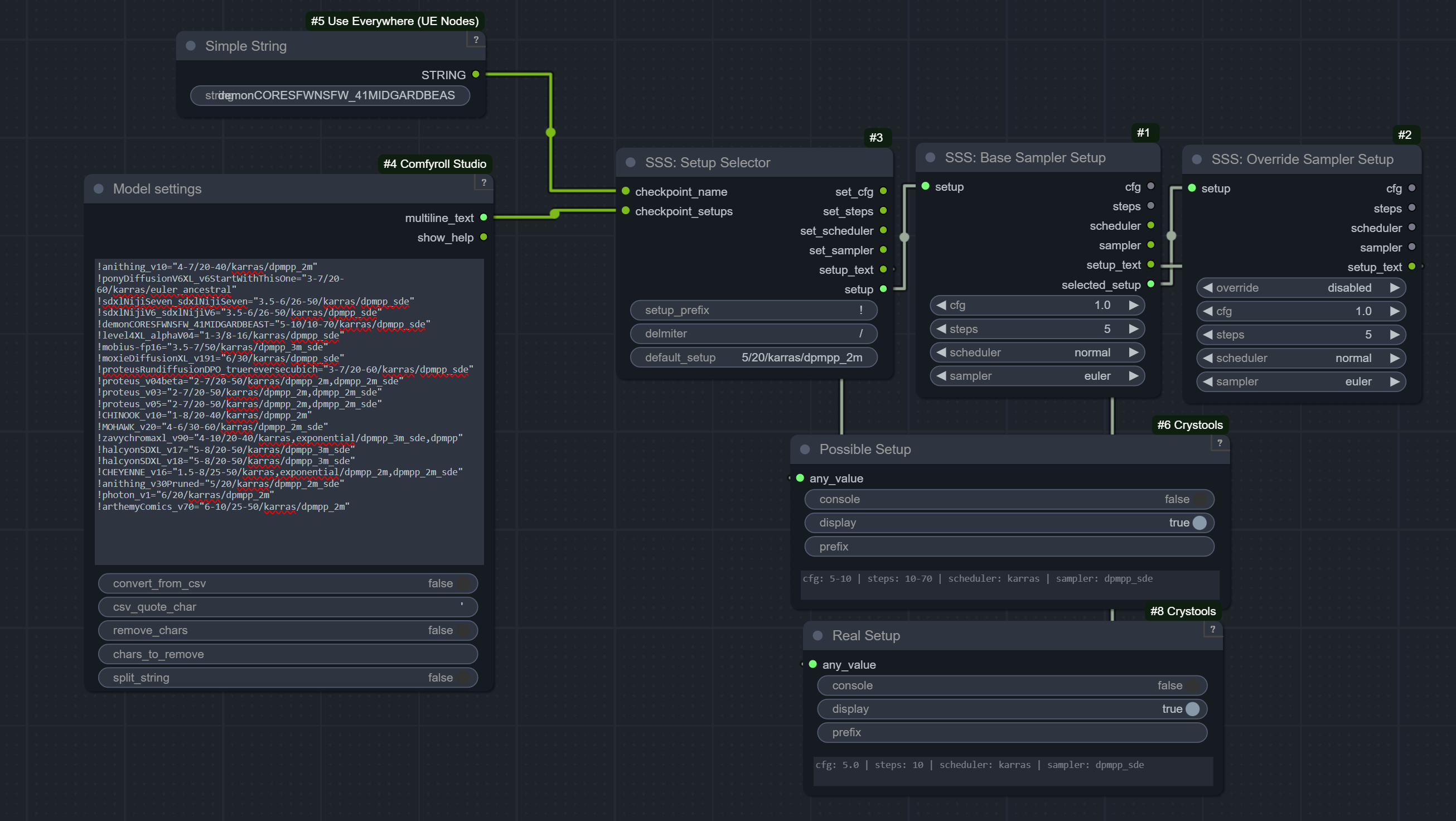Expand the override dropdown in Override Sampler Setup
Image resolution: width=1456 pixels, height=821 pixels.
[1300, 287]
